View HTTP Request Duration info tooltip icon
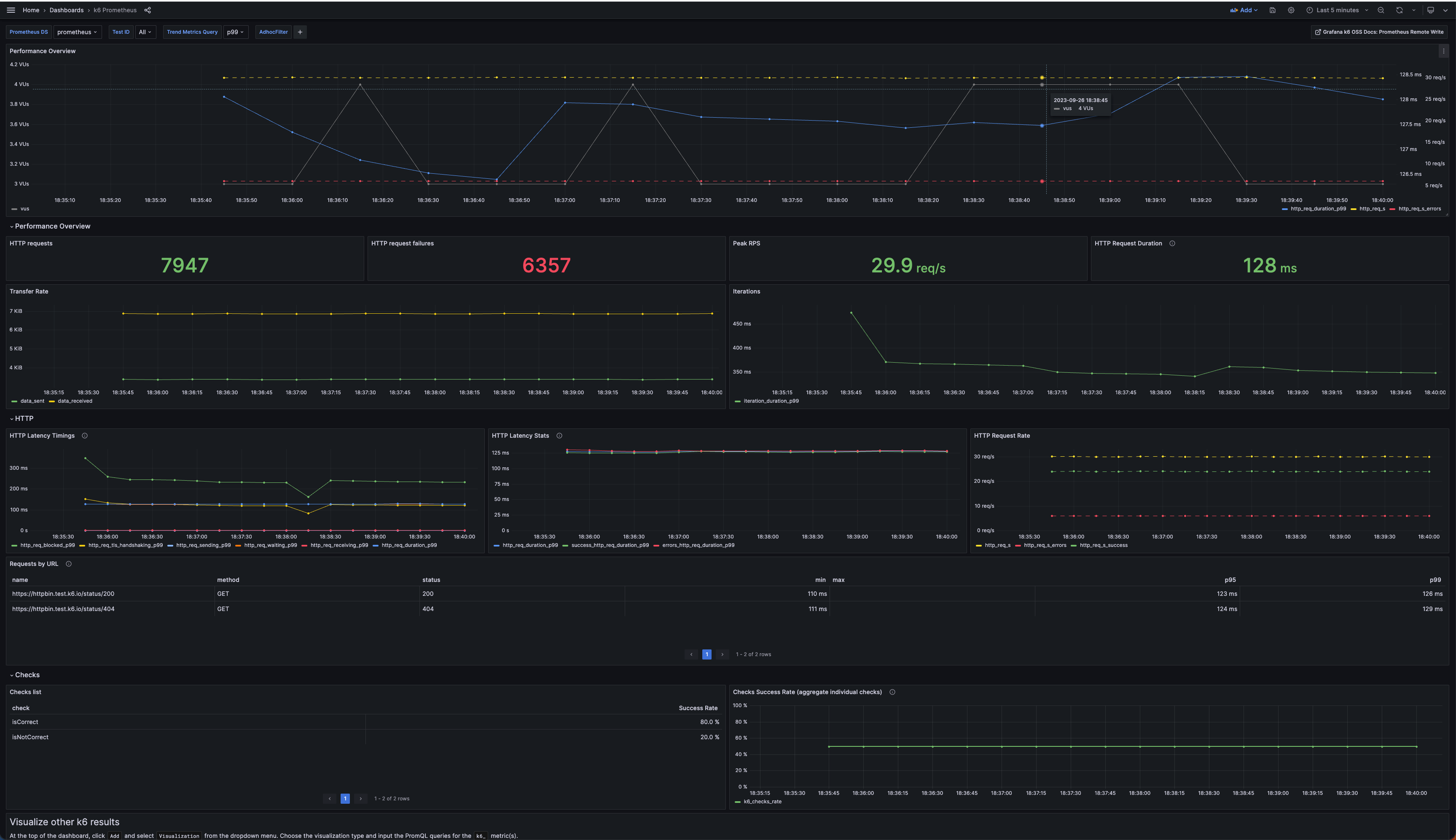 tap(1172, 243)
